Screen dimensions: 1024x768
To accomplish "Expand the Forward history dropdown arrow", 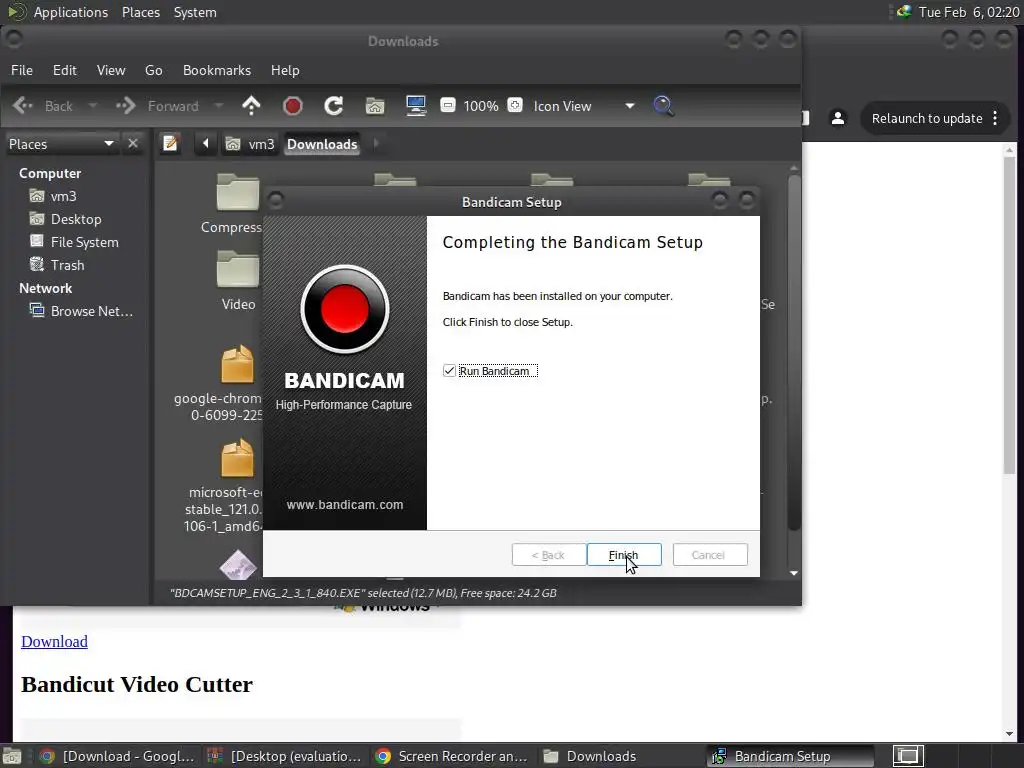I will coord(219,106).
